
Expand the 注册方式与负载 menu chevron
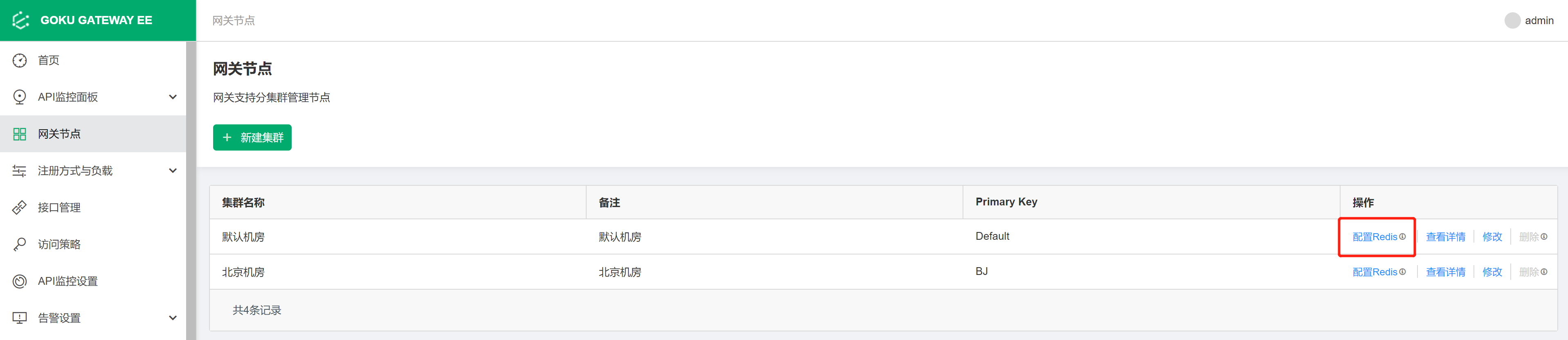[173, 171]
